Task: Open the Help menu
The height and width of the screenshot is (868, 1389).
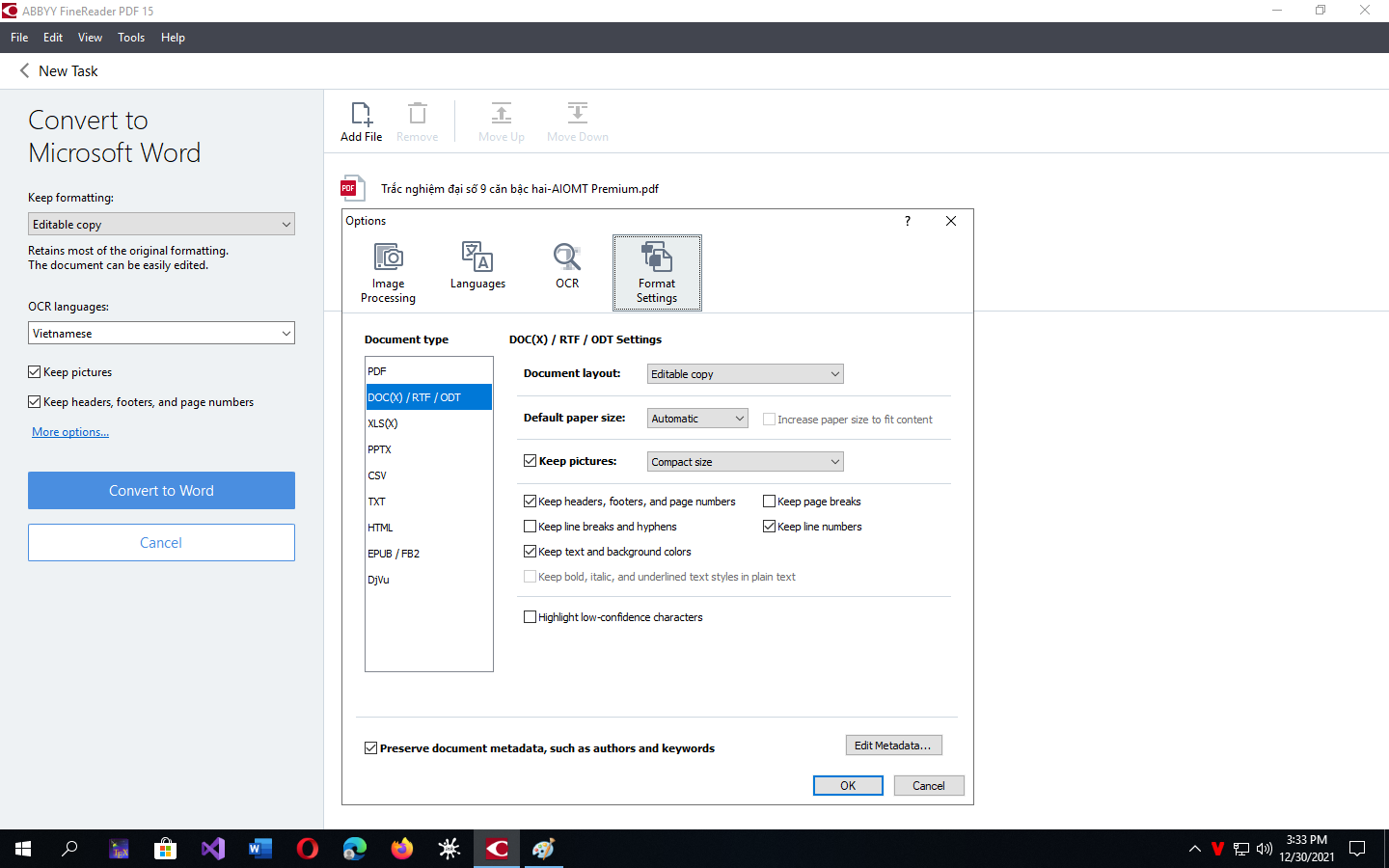Action: [173, 38]
